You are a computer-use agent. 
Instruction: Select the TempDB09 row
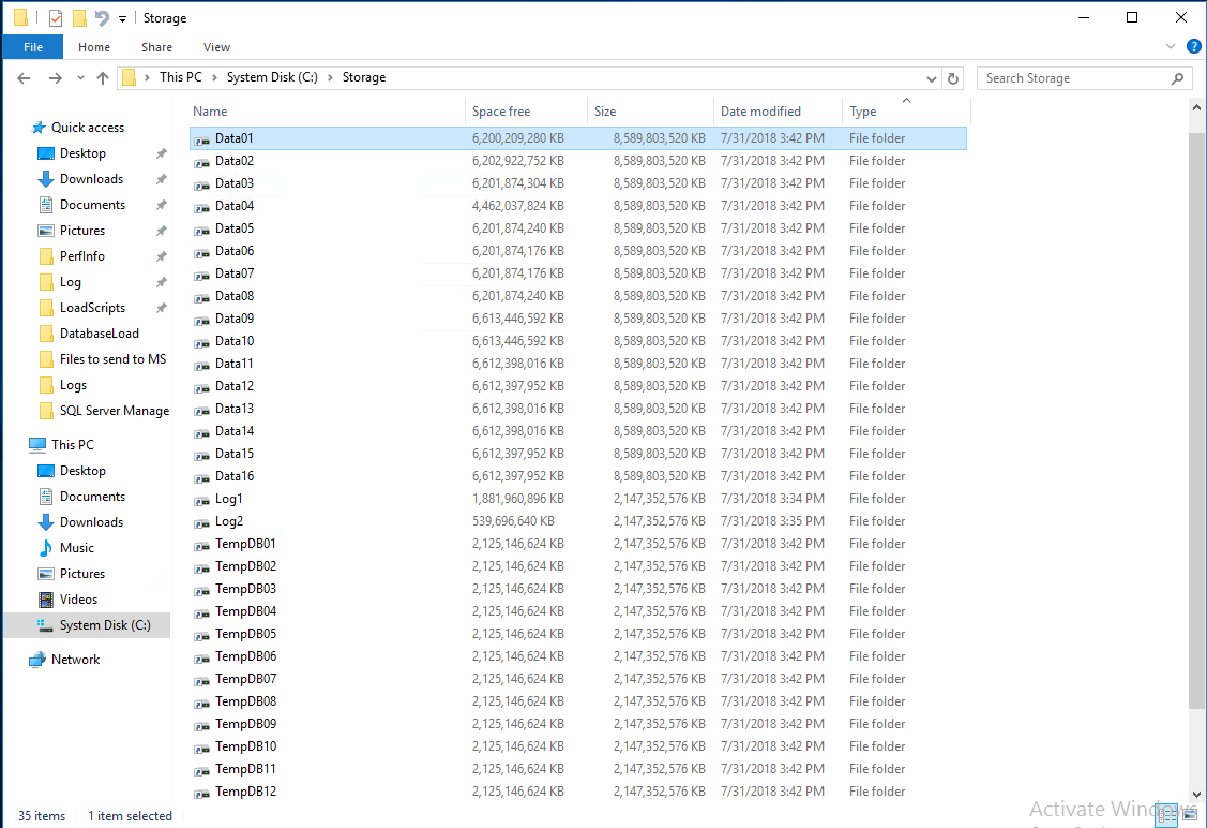578,724
